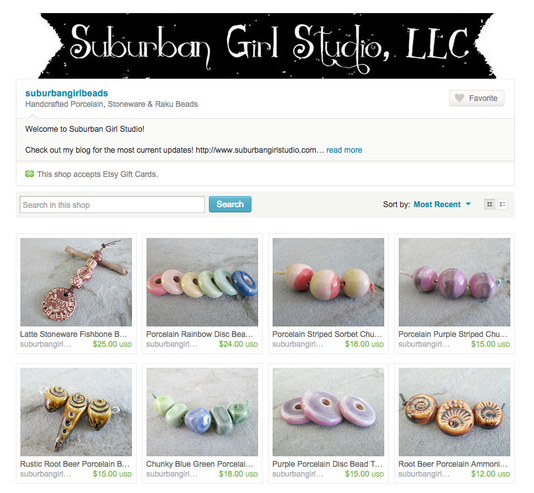View the Porcelain Striped Sorbet beads image
This screenshot has height=493, width=534.
pos(328,282)
